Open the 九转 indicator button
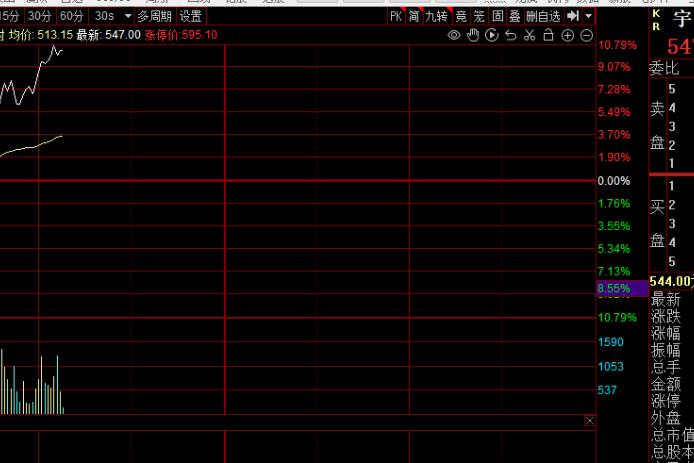The image size is (694, 463). tap(437, 16)
